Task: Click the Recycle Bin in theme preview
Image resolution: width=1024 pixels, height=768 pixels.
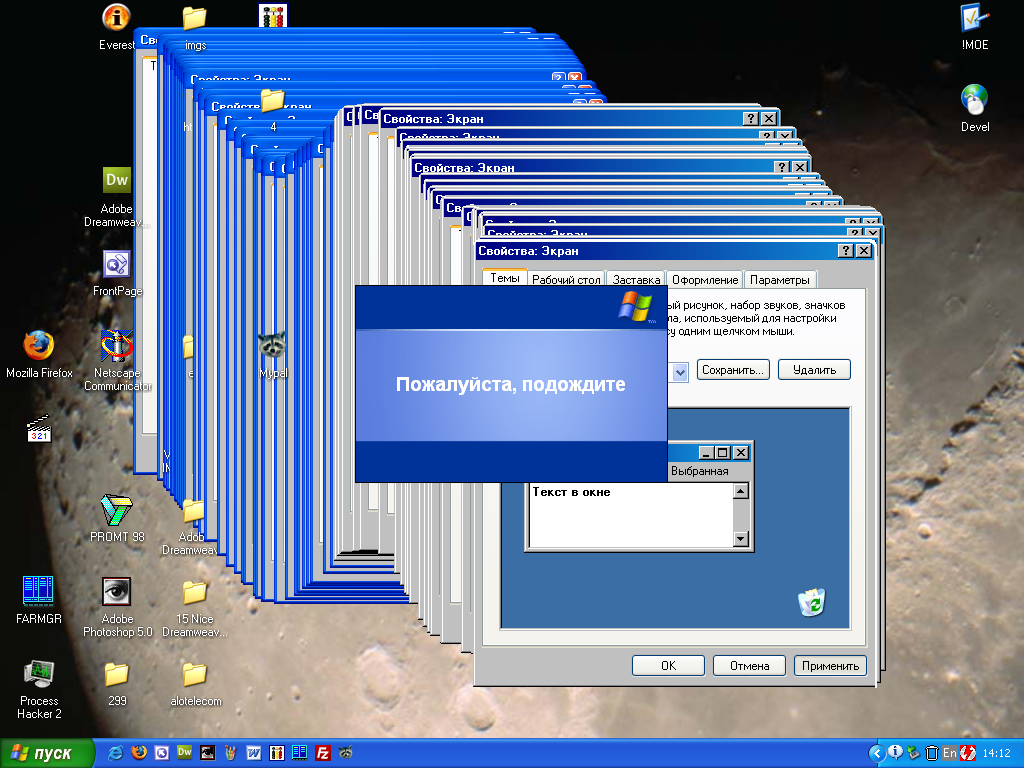Action: tap(811, 602)
